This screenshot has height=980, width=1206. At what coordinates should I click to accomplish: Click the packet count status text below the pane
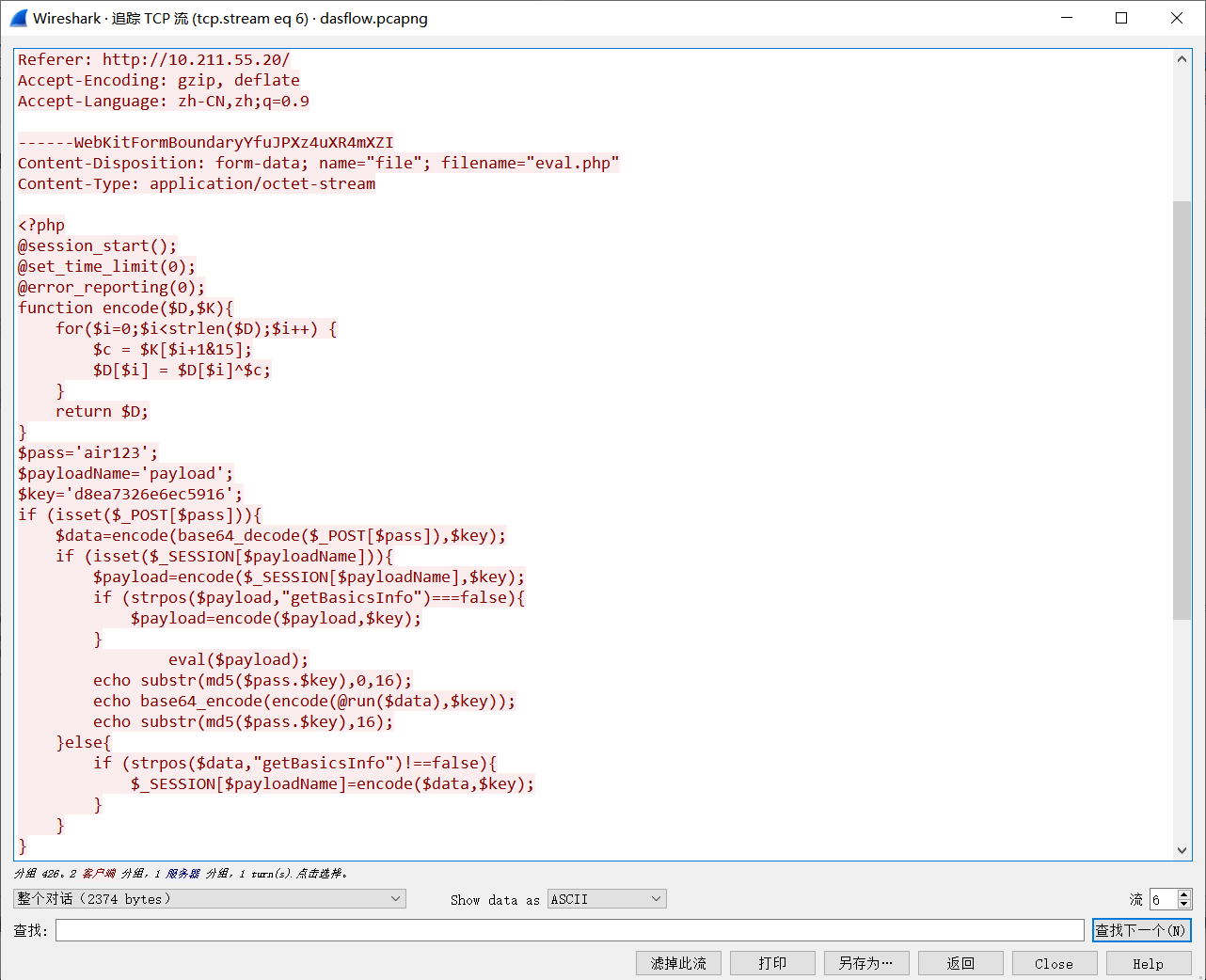click(181, 874)
